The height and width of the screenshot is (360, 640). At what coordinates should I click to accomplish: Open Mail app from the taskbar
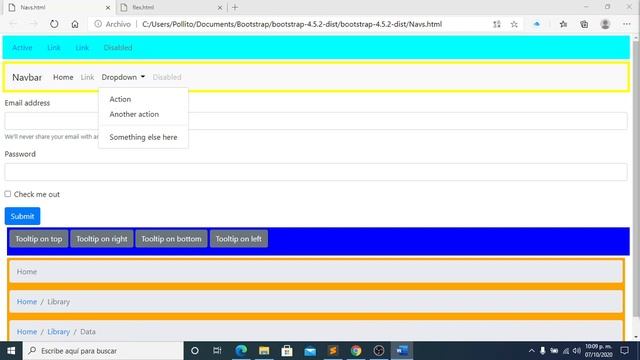click(x=310, y=351)
